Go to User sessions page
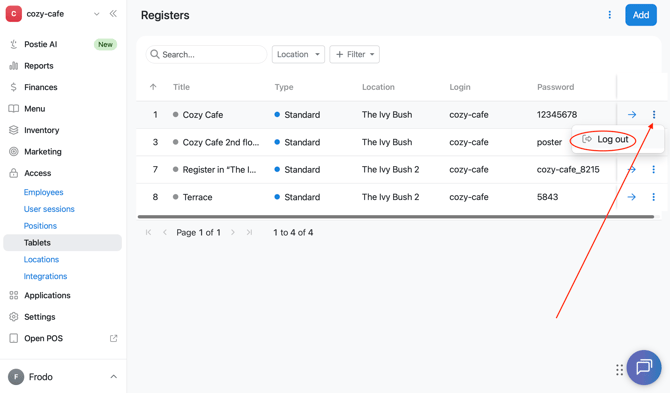 click(x=49, y=209)
